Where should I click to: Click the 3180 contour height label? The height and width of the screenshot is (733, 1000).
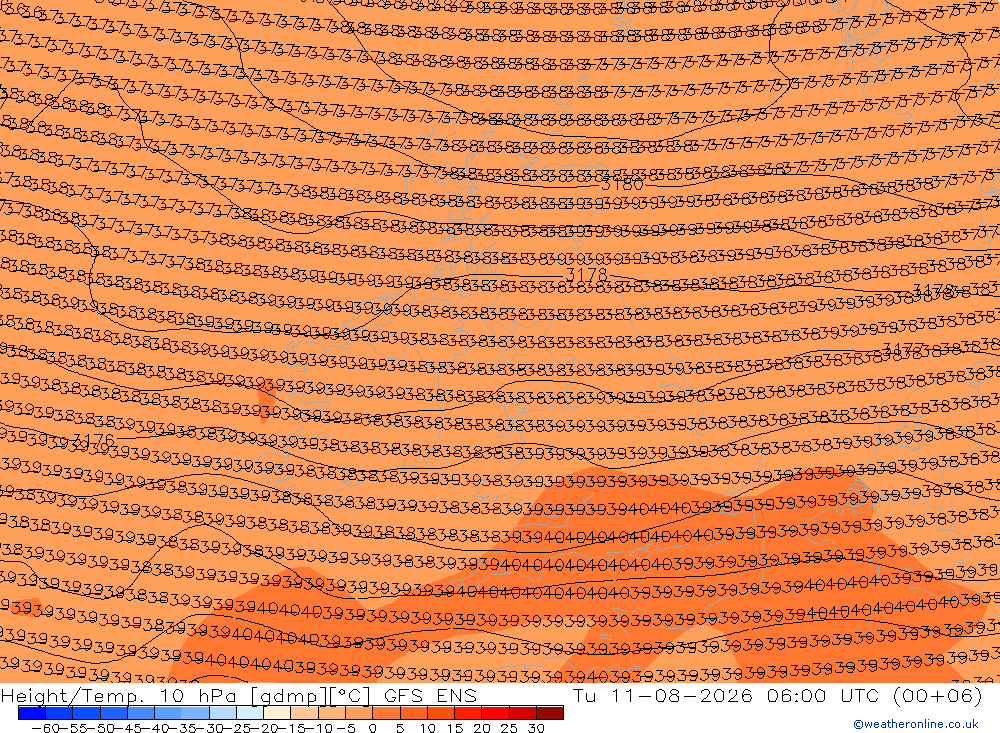[x=622, y=185]
